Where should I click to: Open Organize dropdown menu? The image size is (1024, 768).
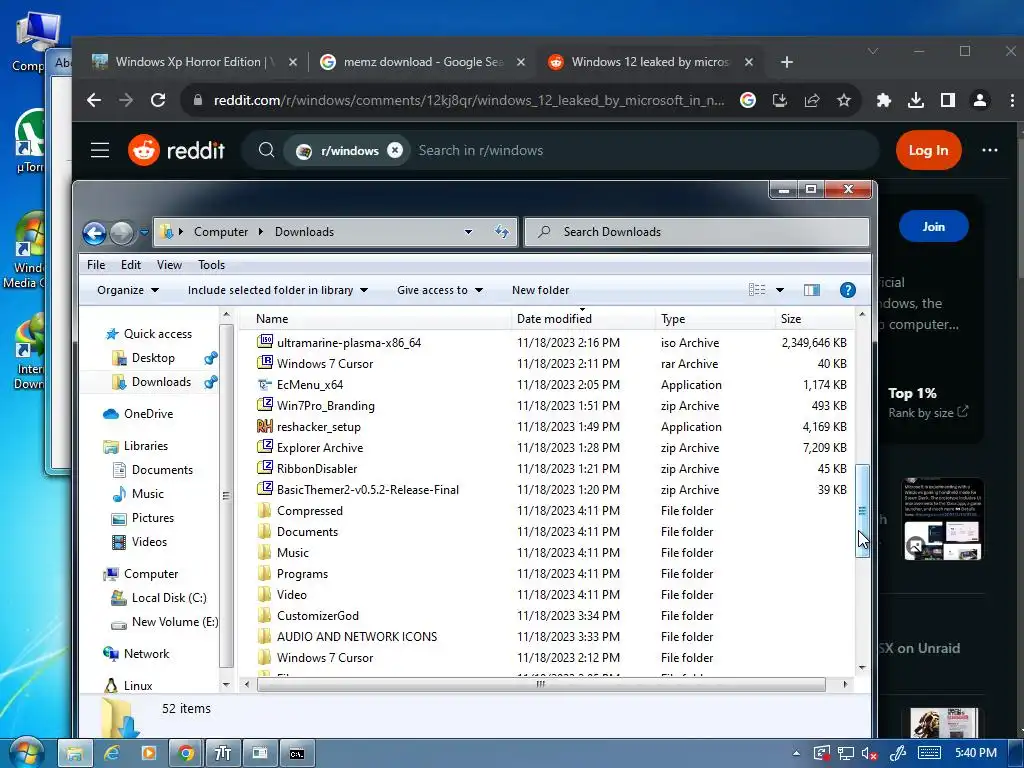128,290
